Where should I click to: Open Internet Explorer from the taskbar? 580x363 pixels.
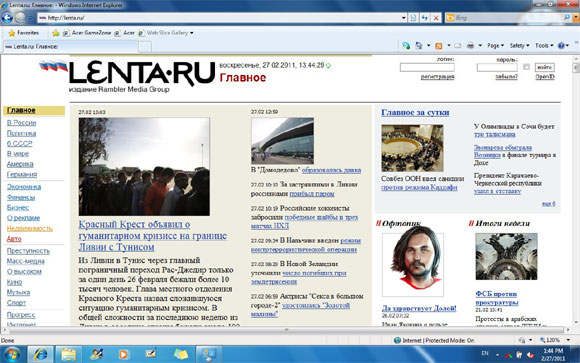coord(41,354)
